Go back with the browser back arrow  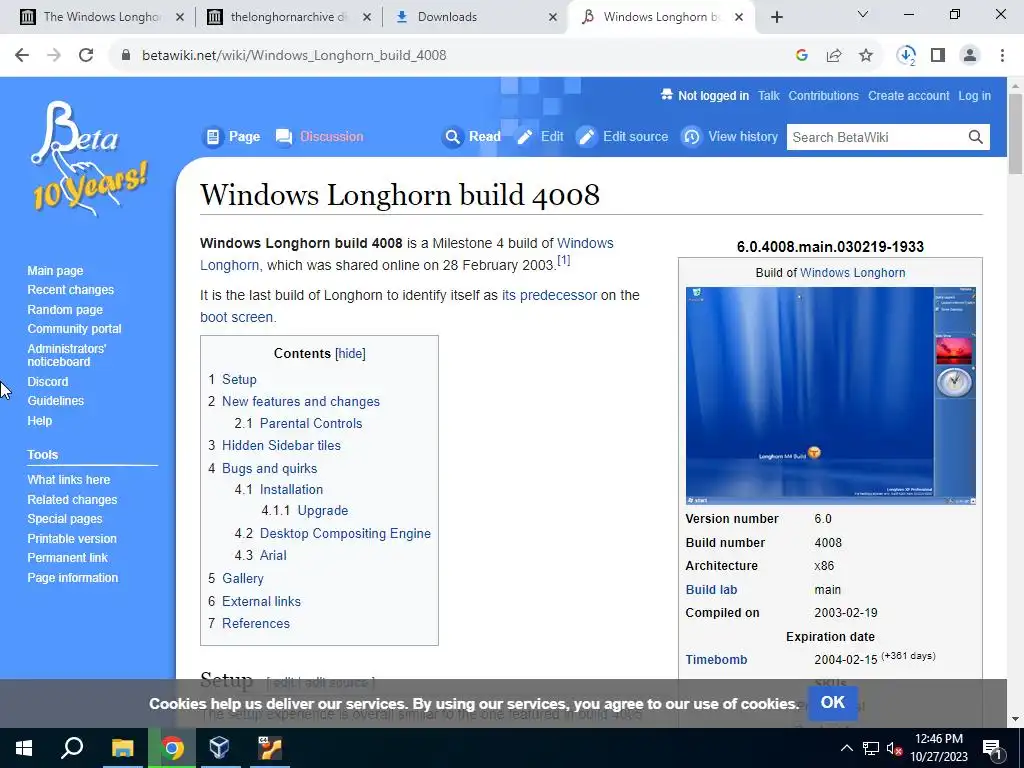click(22, 56)
